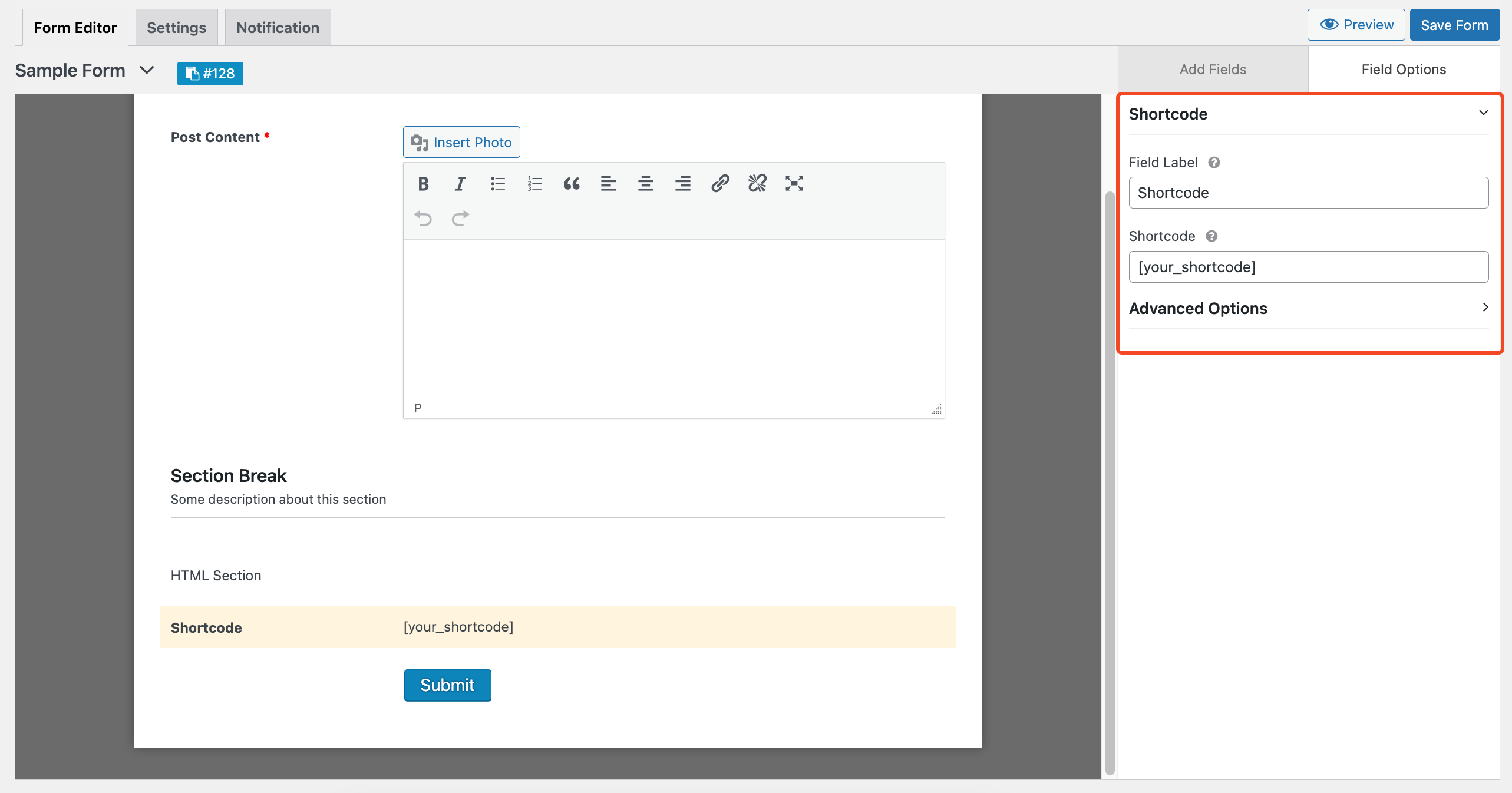Click the Blockquote icon
This screenshot has height=793, width=1512.
click(571, 184)
